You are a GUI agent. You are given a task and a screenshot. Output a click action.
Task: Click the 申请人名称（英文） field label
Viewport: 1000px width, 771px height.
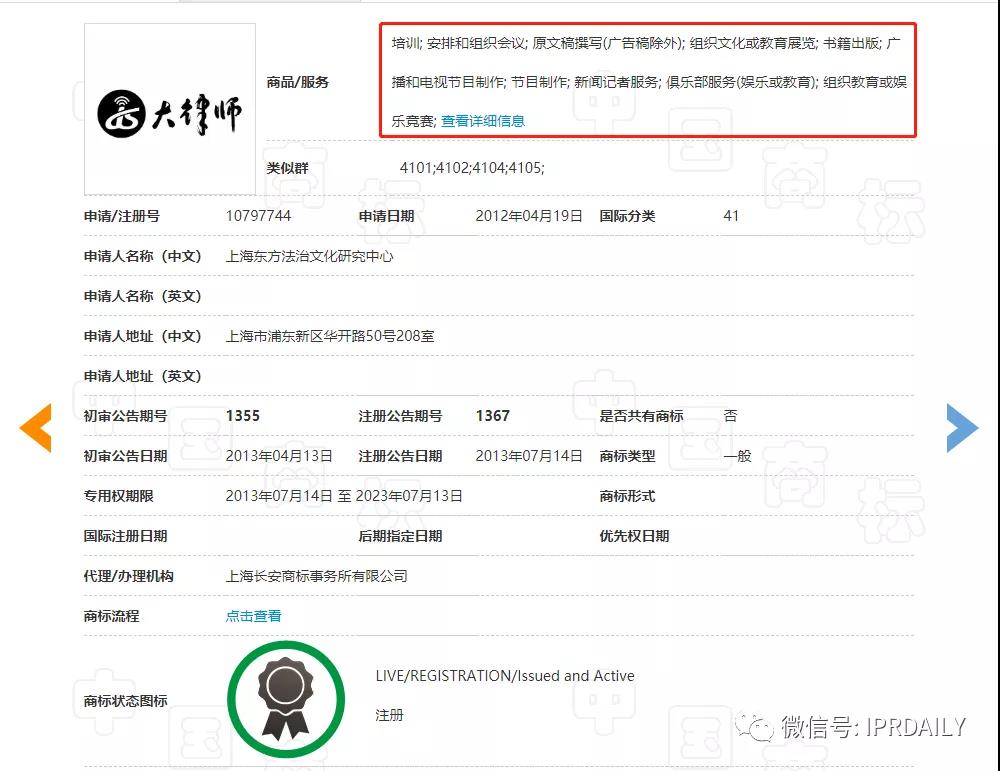point(143,297)
